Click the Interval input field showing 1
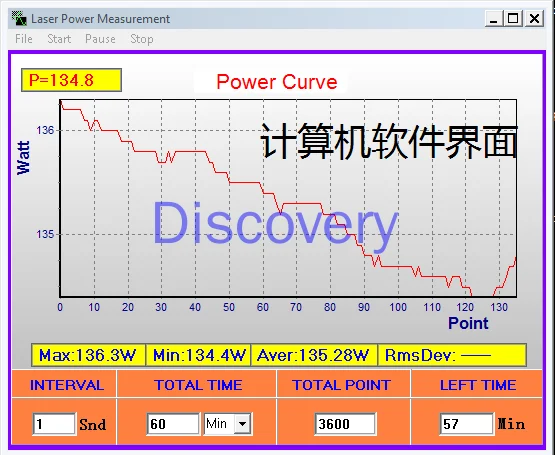 tap(54, 424)
